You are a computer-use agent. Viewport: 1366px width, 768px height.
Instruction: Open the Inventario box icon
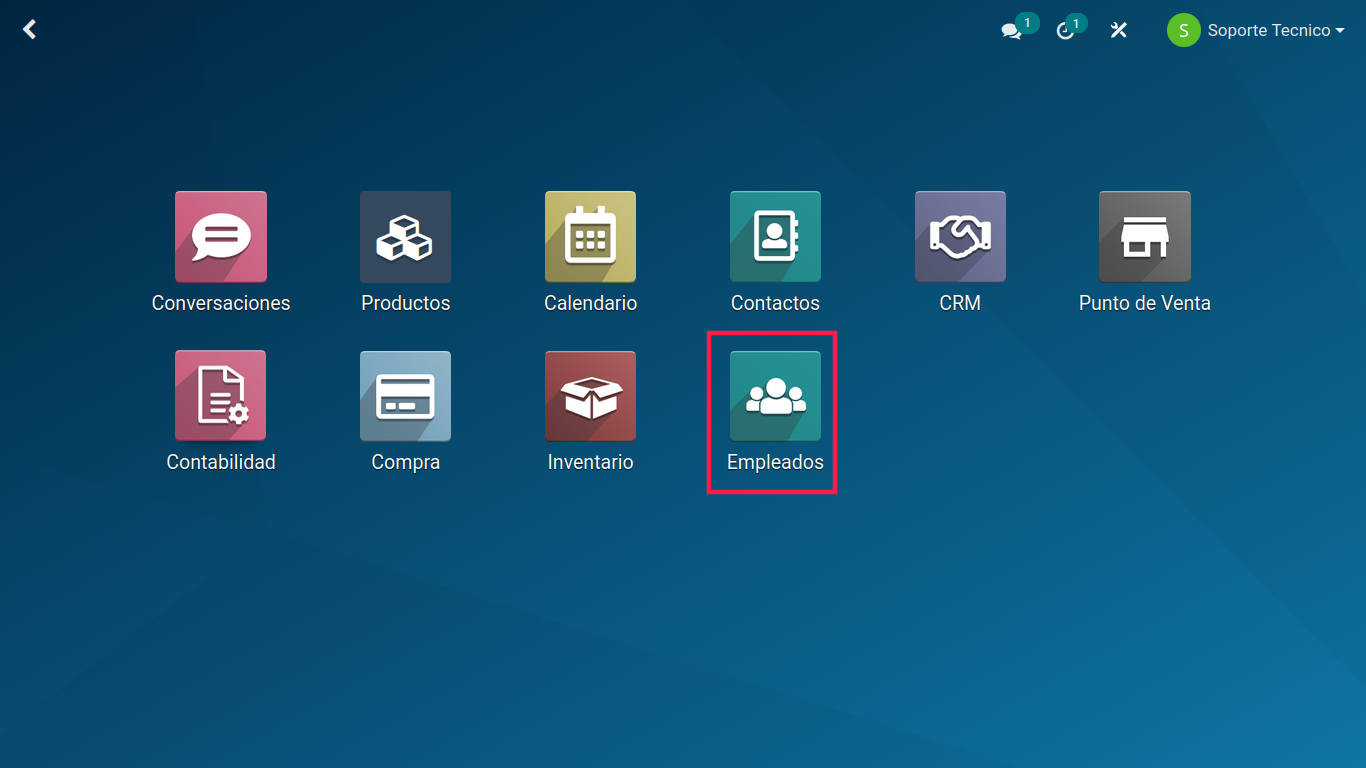pyautogui.click(x=590, y=396)
